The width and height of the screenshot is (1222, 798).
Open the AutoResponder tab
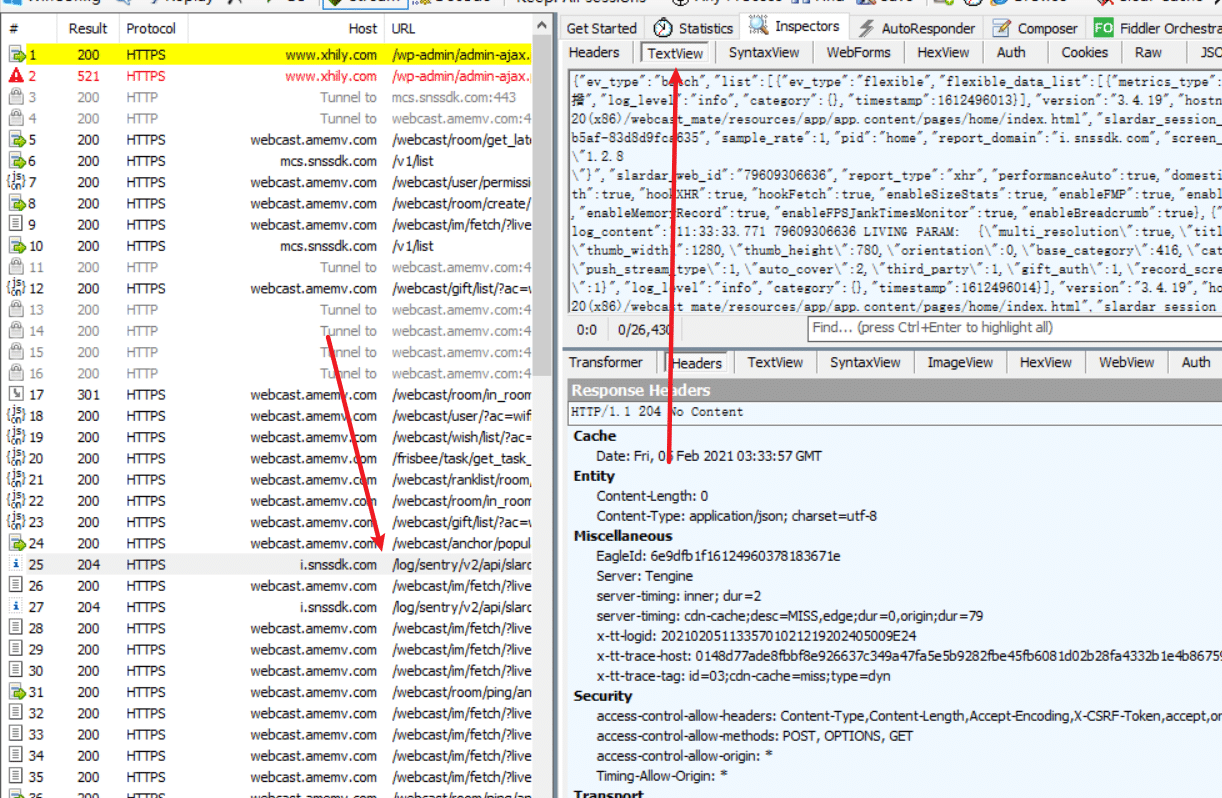point(919,28)
